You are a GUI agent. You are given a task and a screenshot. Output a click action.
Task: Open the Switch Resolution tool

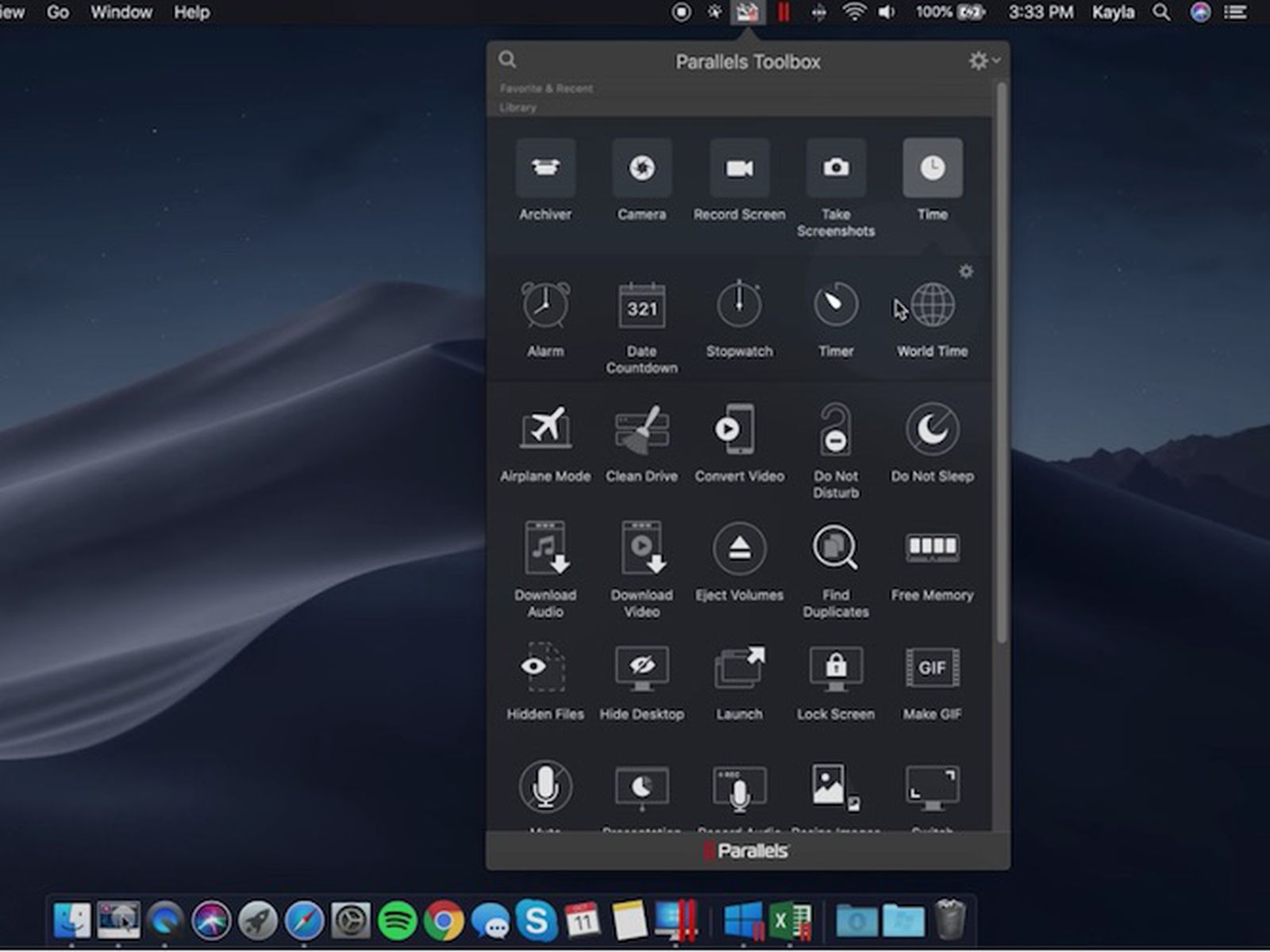pos(933,787)
